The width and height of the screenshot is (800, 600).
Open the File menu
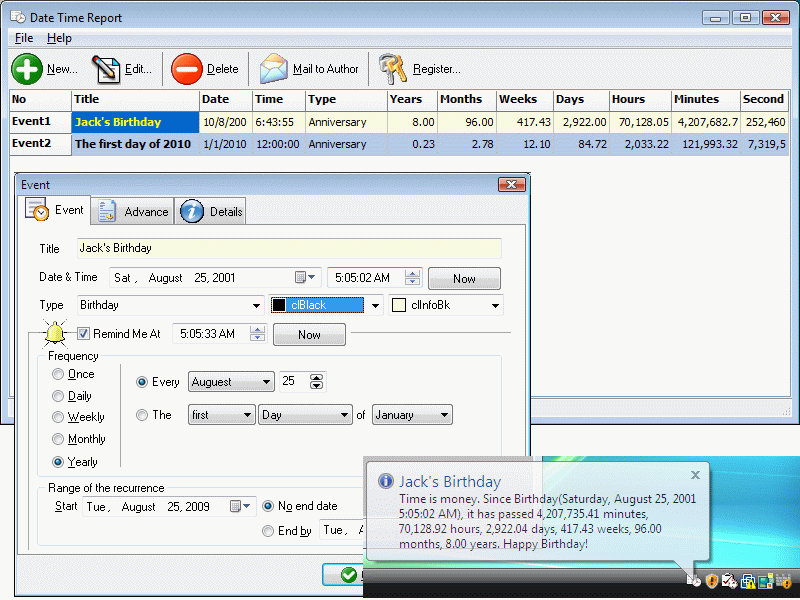coord(23,38)
